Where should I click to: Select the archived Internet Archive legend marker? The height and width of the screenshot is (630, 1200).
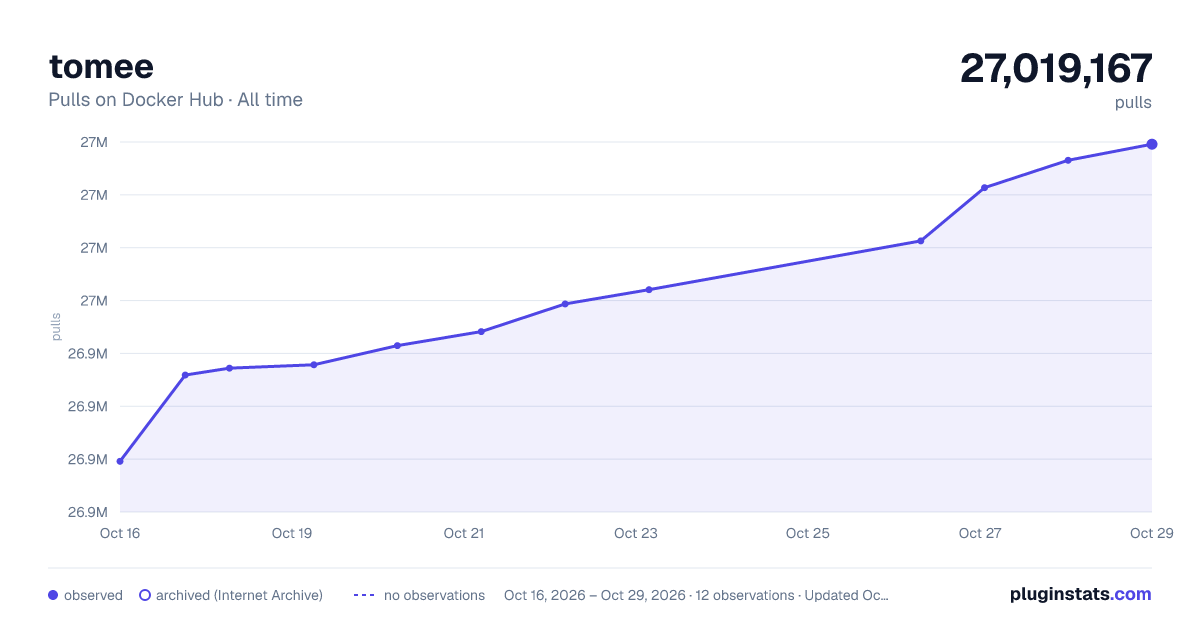click(144, 595)
